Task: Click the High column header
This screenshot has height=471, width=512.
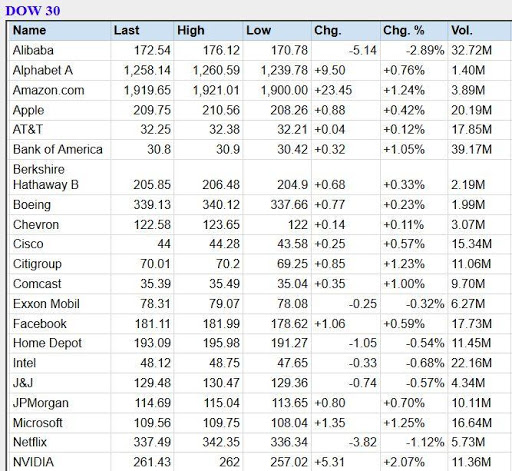Action: [x=190, y=30]
